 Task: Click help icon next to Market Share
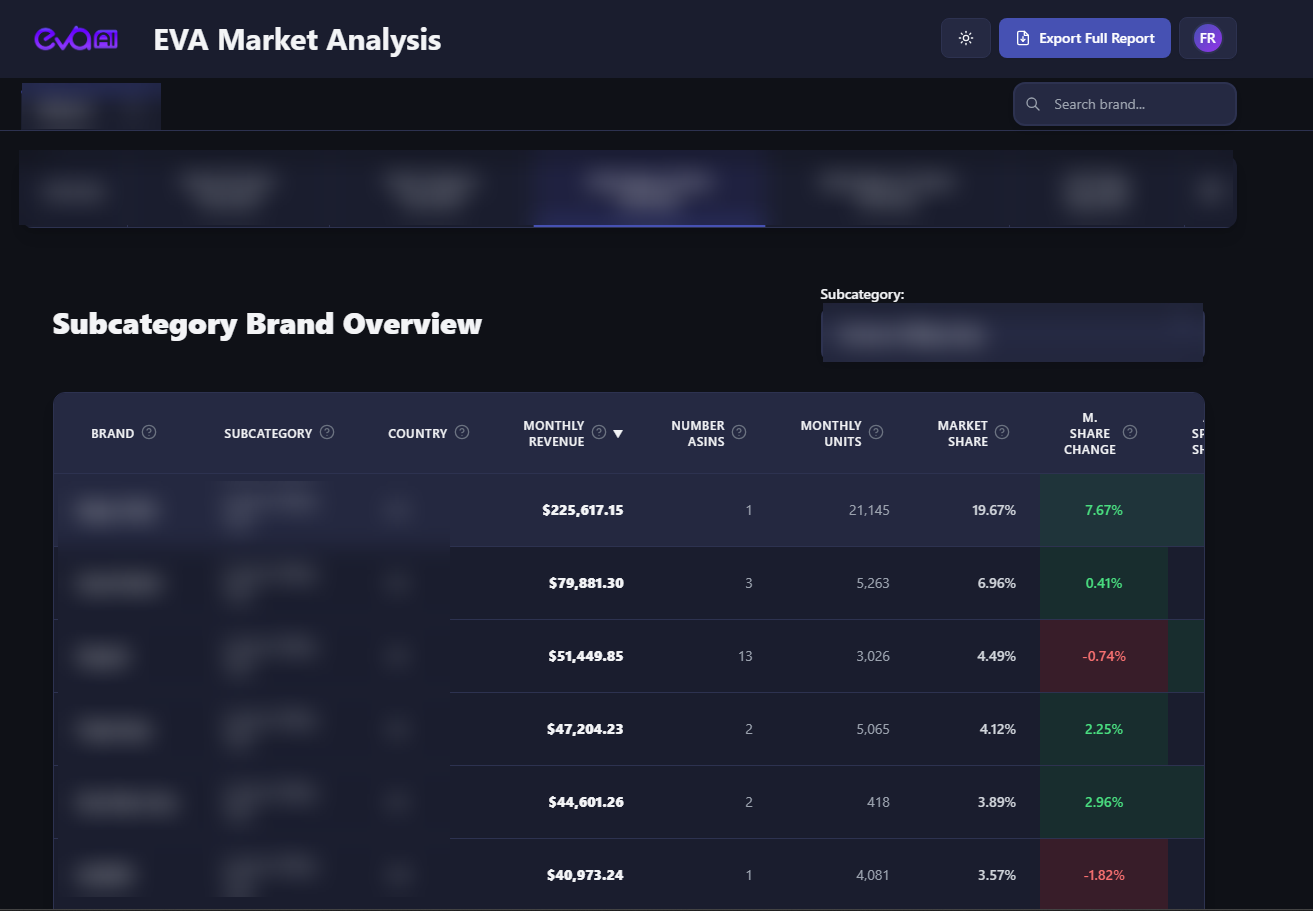1002,432
